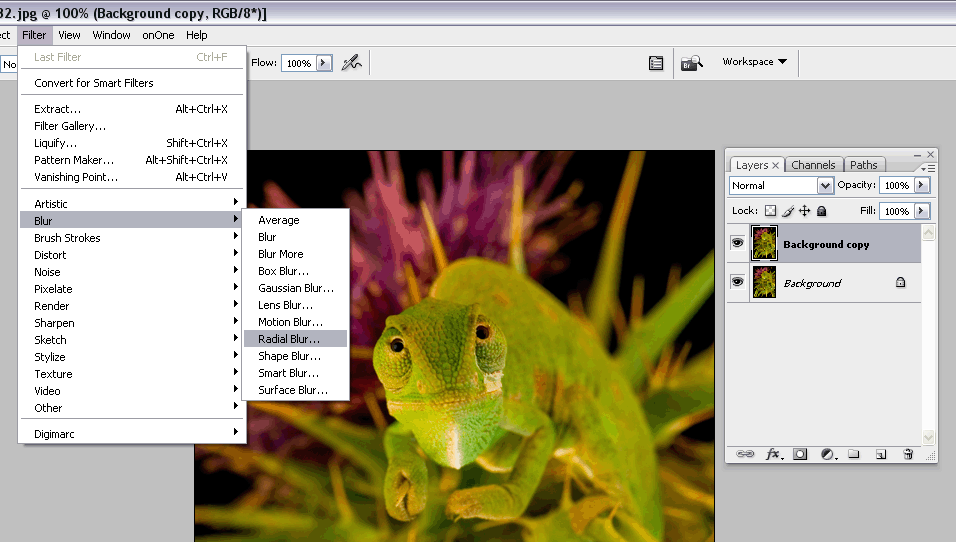Create new fill or adjustment layer
The width and height of the screenshot is (956, 542).
827,453
